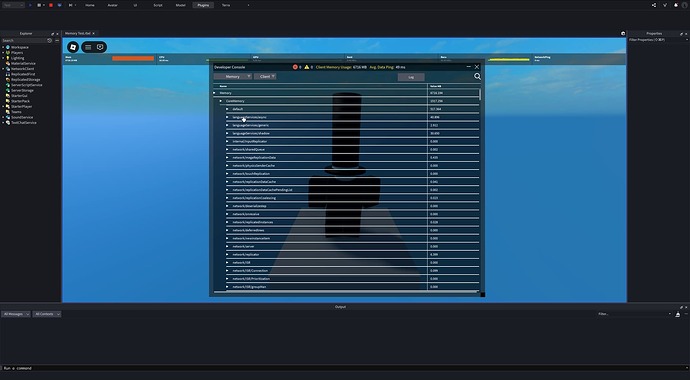Open the Roblox menu icon in viewport
690x380 pixels.
[73, 47]
